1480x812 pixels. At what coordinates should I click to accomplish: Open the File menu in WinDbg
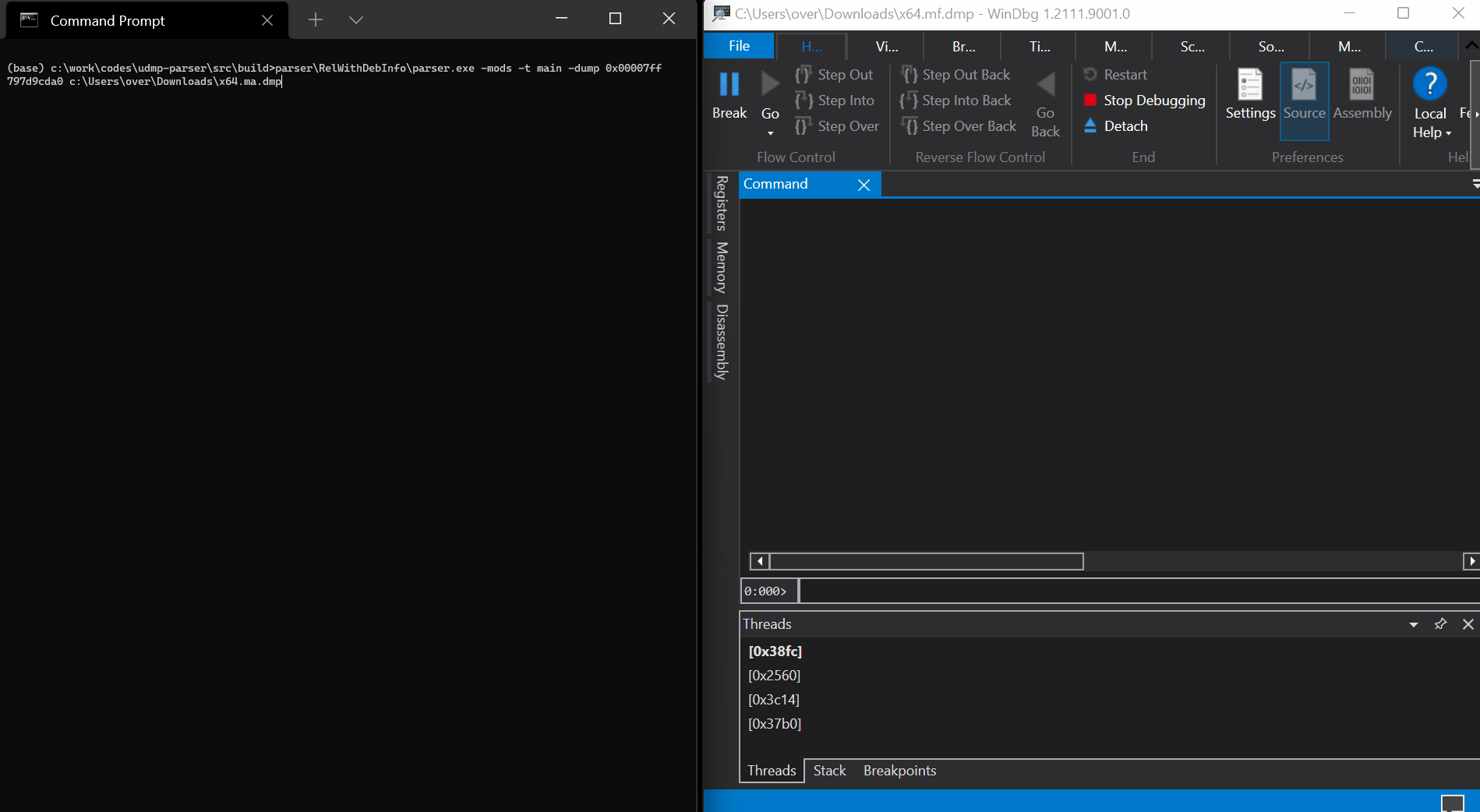[x=737, y=45]
